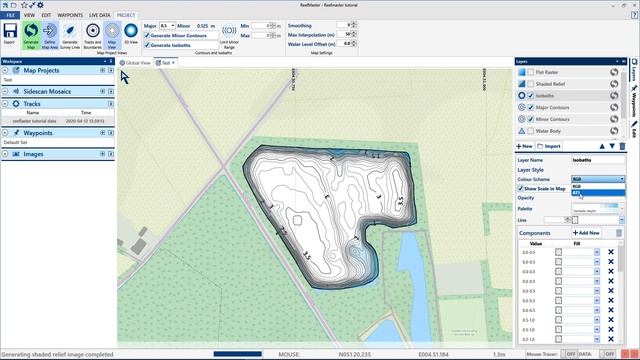Click the add icon in Waypoints header
640x360 pixels.
pos(102,133)
